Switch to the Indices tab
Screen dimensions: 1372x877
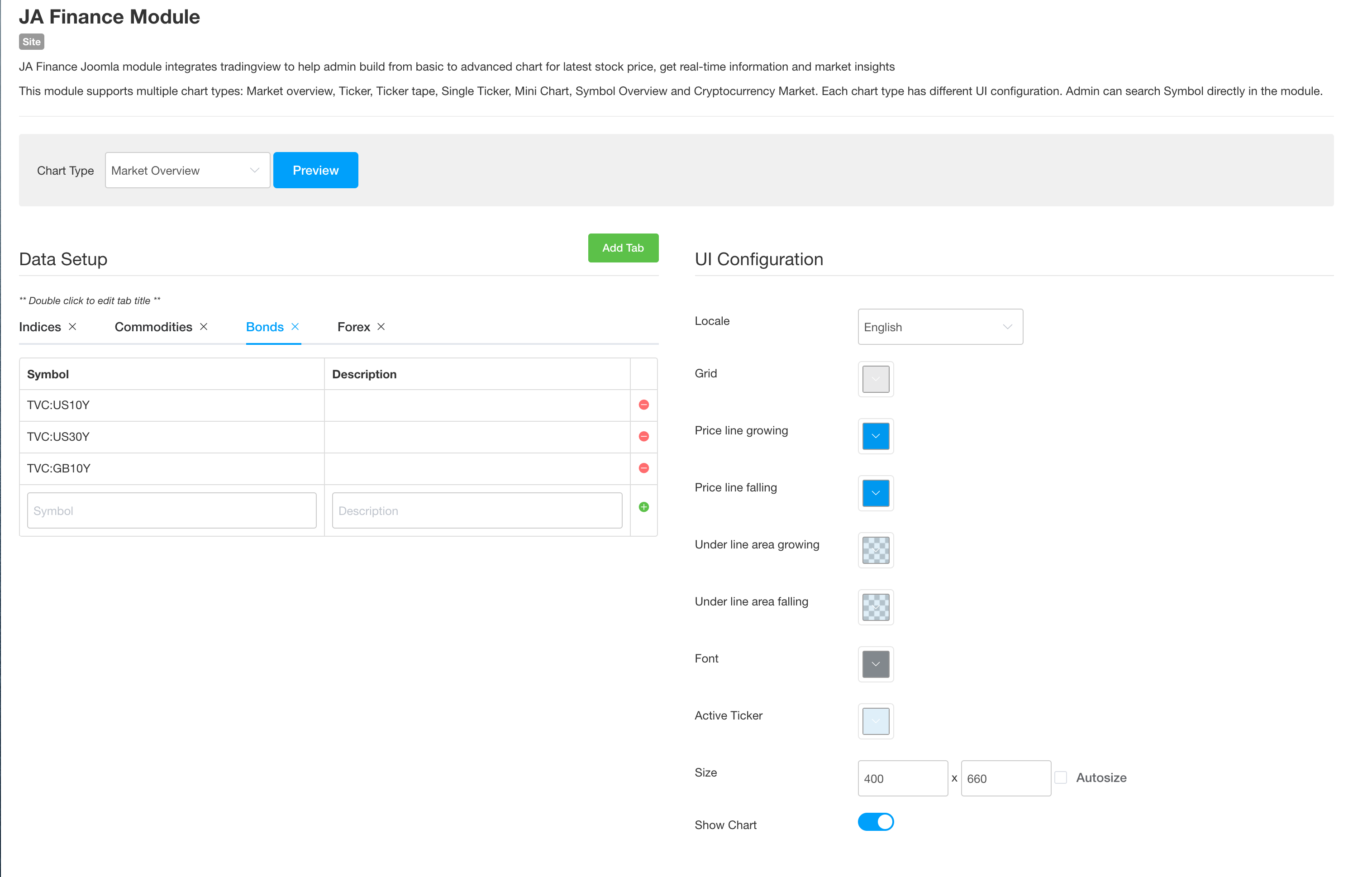[x=40, y=327]
